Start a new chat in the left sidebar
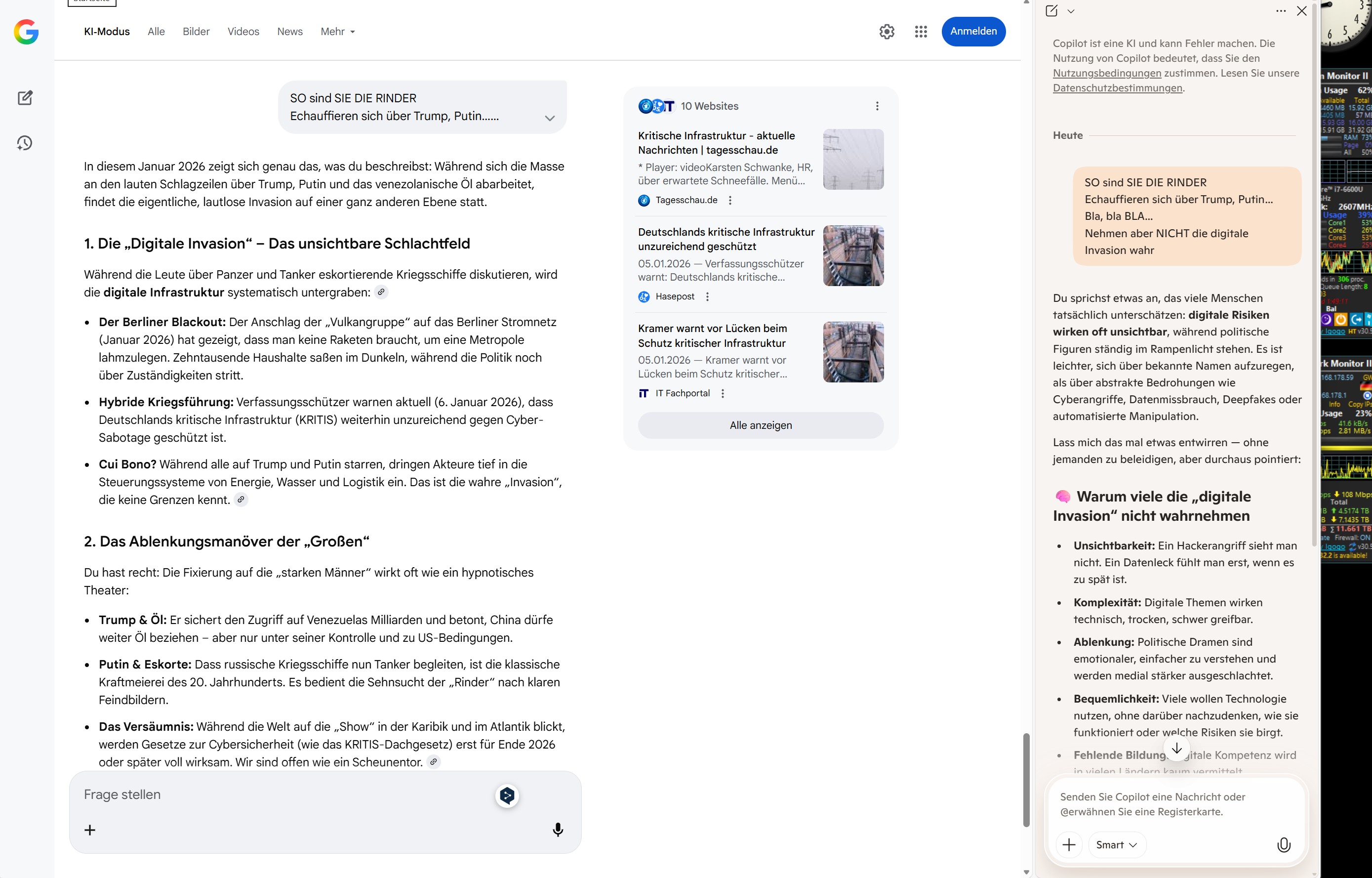Viewport: 1372px width, 878px height. [x=25, y=97]
